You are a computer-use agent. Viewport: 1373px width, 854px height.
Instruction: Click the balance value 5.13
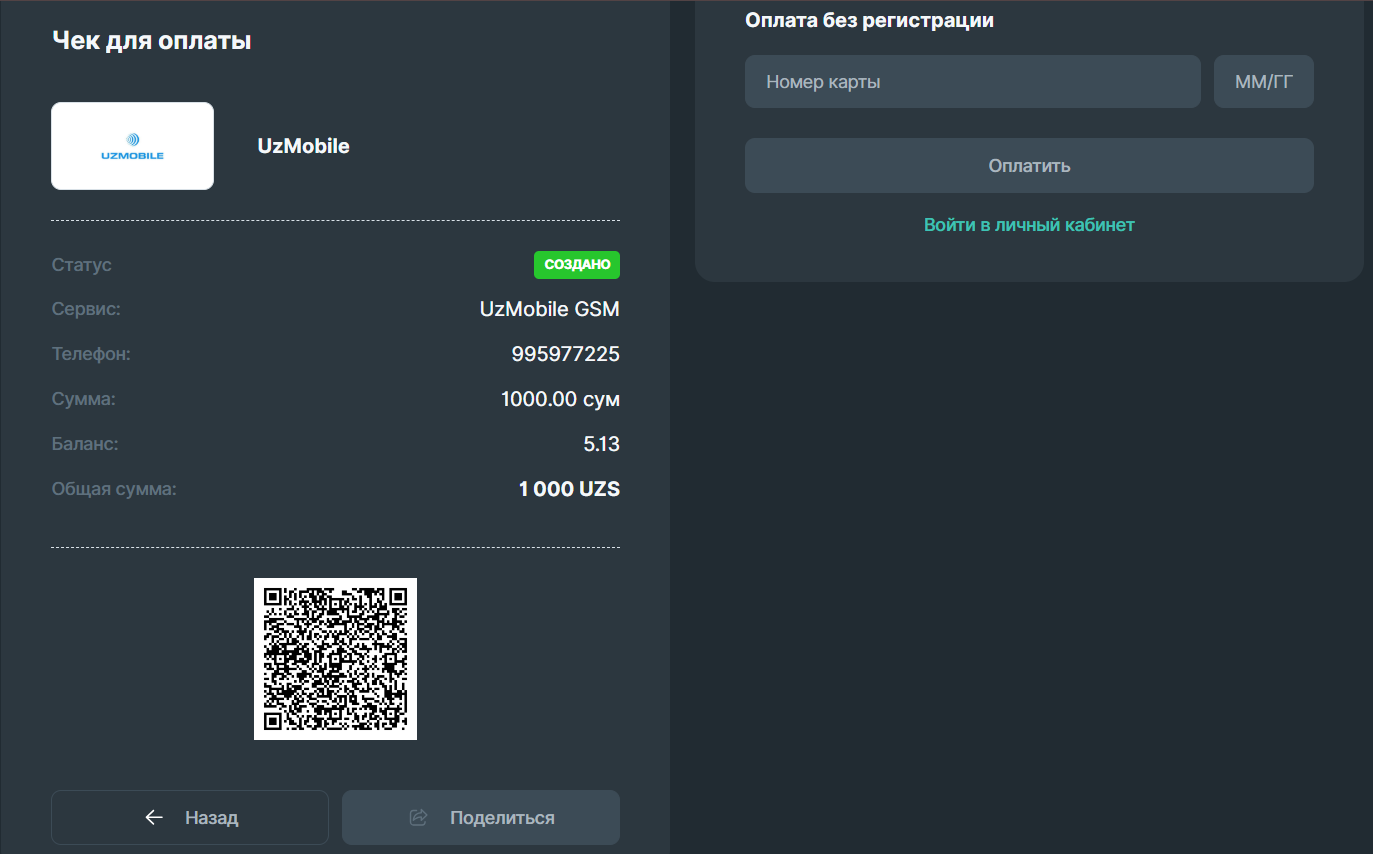coord(601,445)
